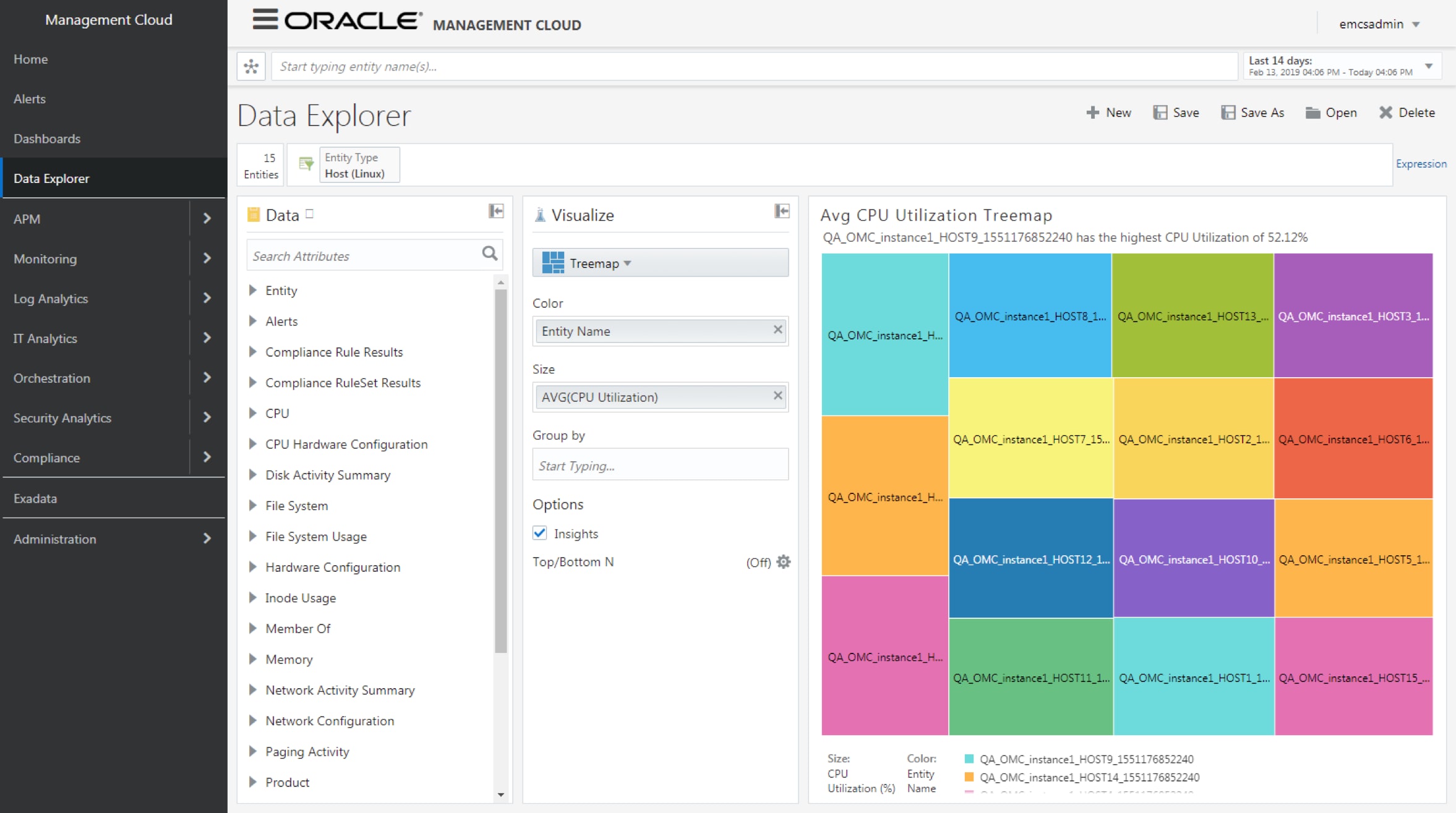Click the search attributes magnifier icon
This screenshot has height=813, width=1456.
(489, 253)
